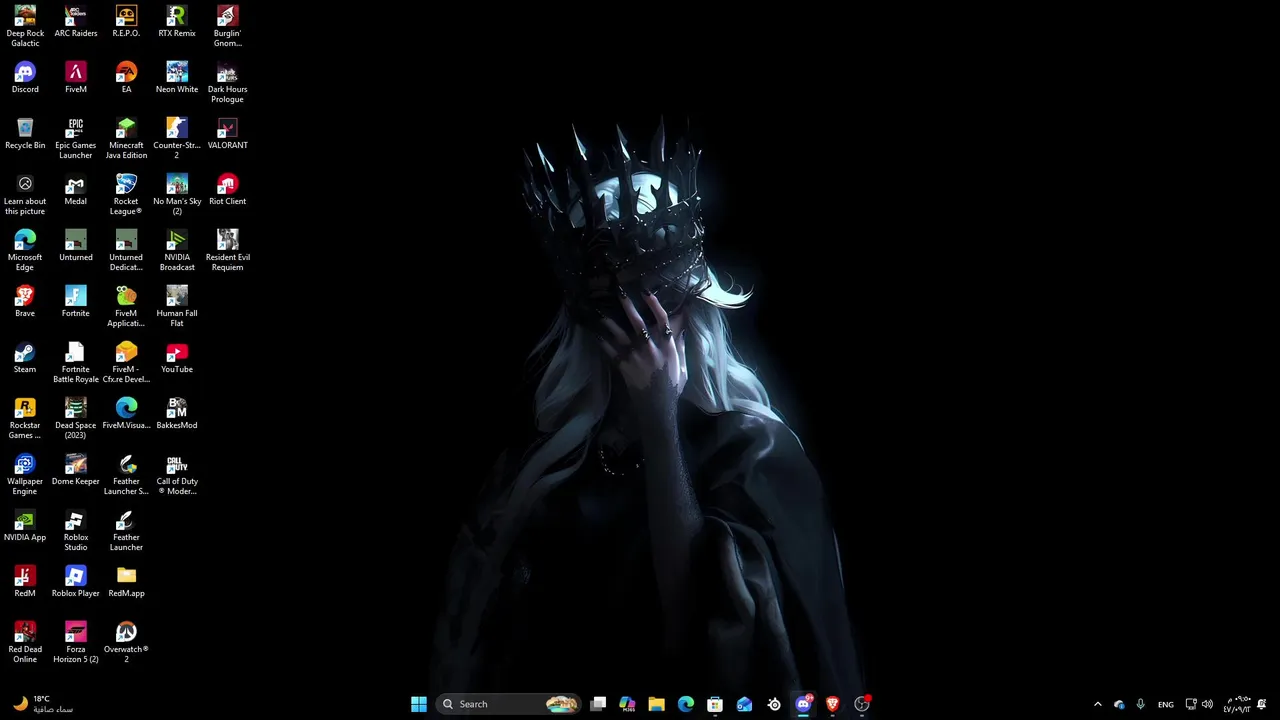The image size is (1280, 720).
Task: Select the YouTube desktop shortcut
Action: pos(177,358)
